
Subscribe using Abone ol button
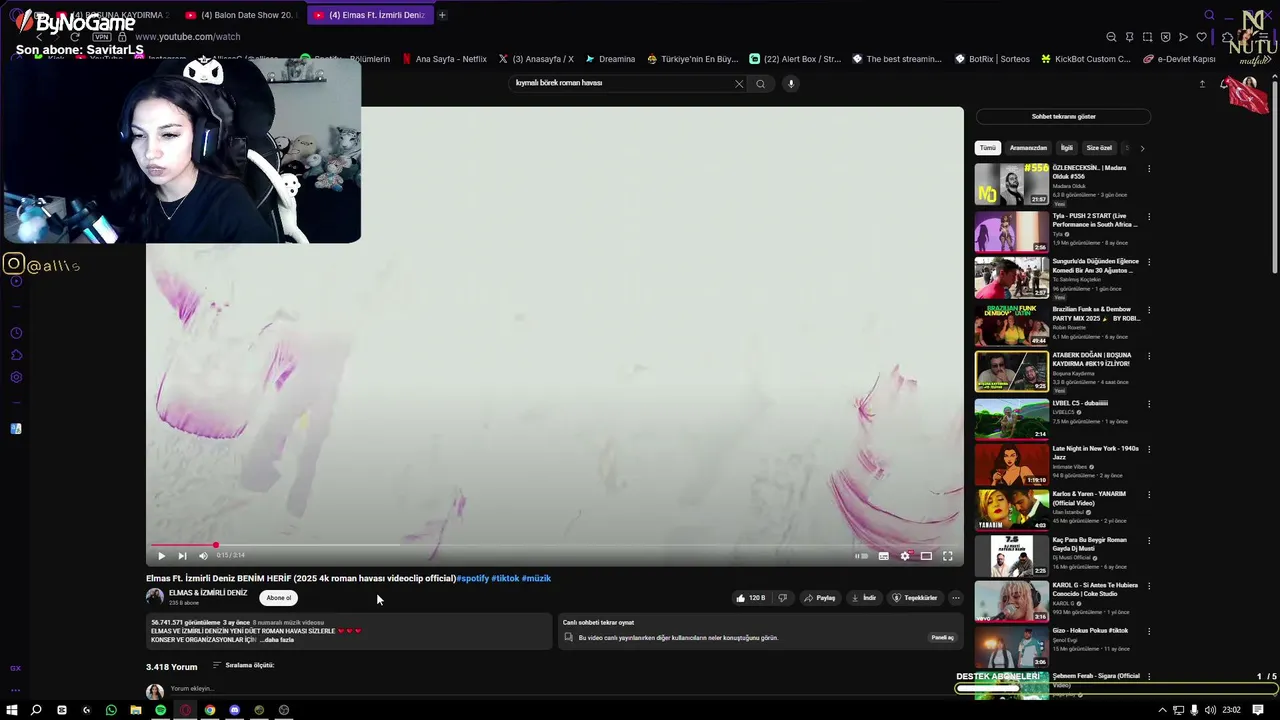point(279,598)
